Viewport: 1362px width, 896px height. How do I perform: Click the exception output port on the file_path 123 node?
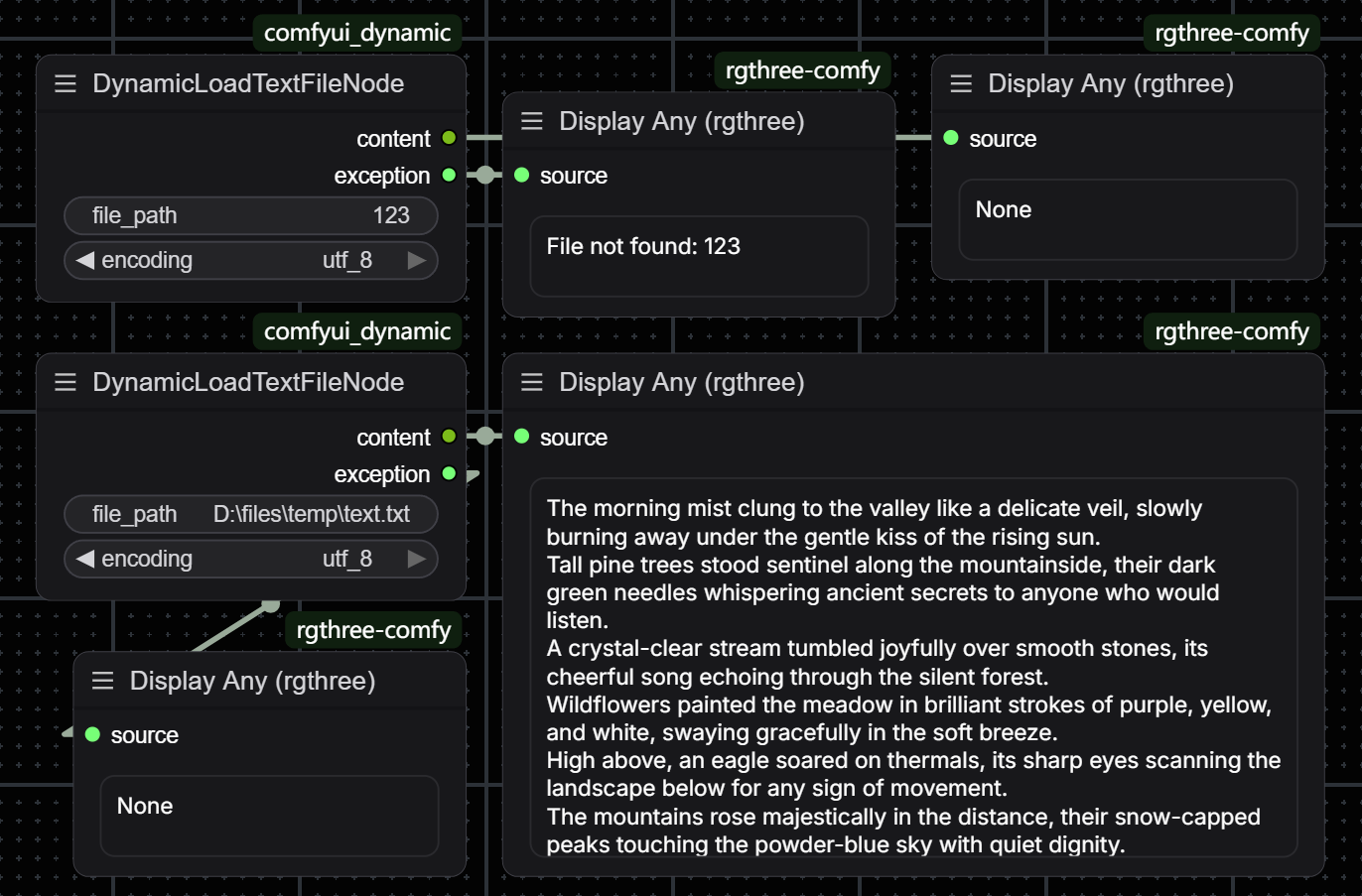coord(449,175)
